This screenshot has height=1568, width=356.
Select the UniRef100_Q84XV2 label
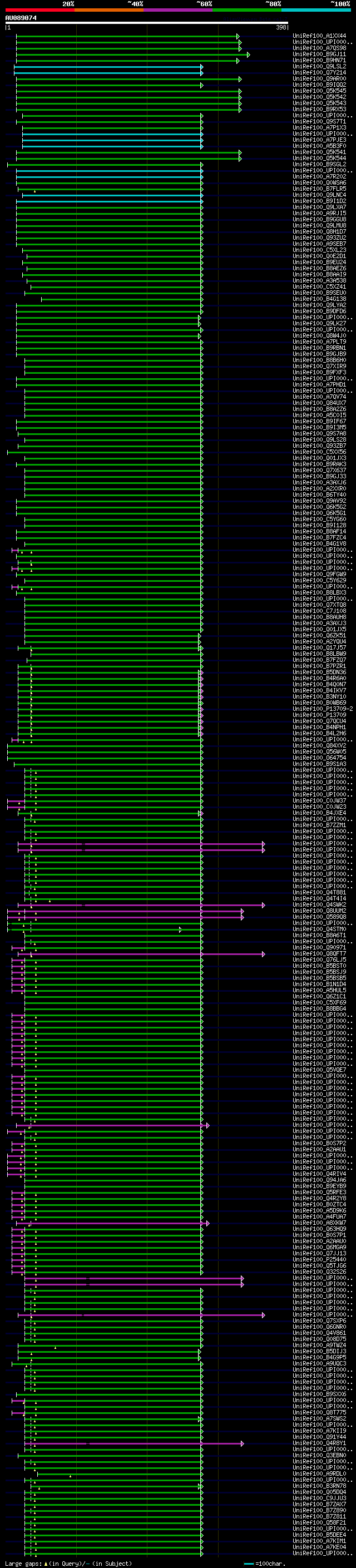pyautogui.click(x=319, y=746)
